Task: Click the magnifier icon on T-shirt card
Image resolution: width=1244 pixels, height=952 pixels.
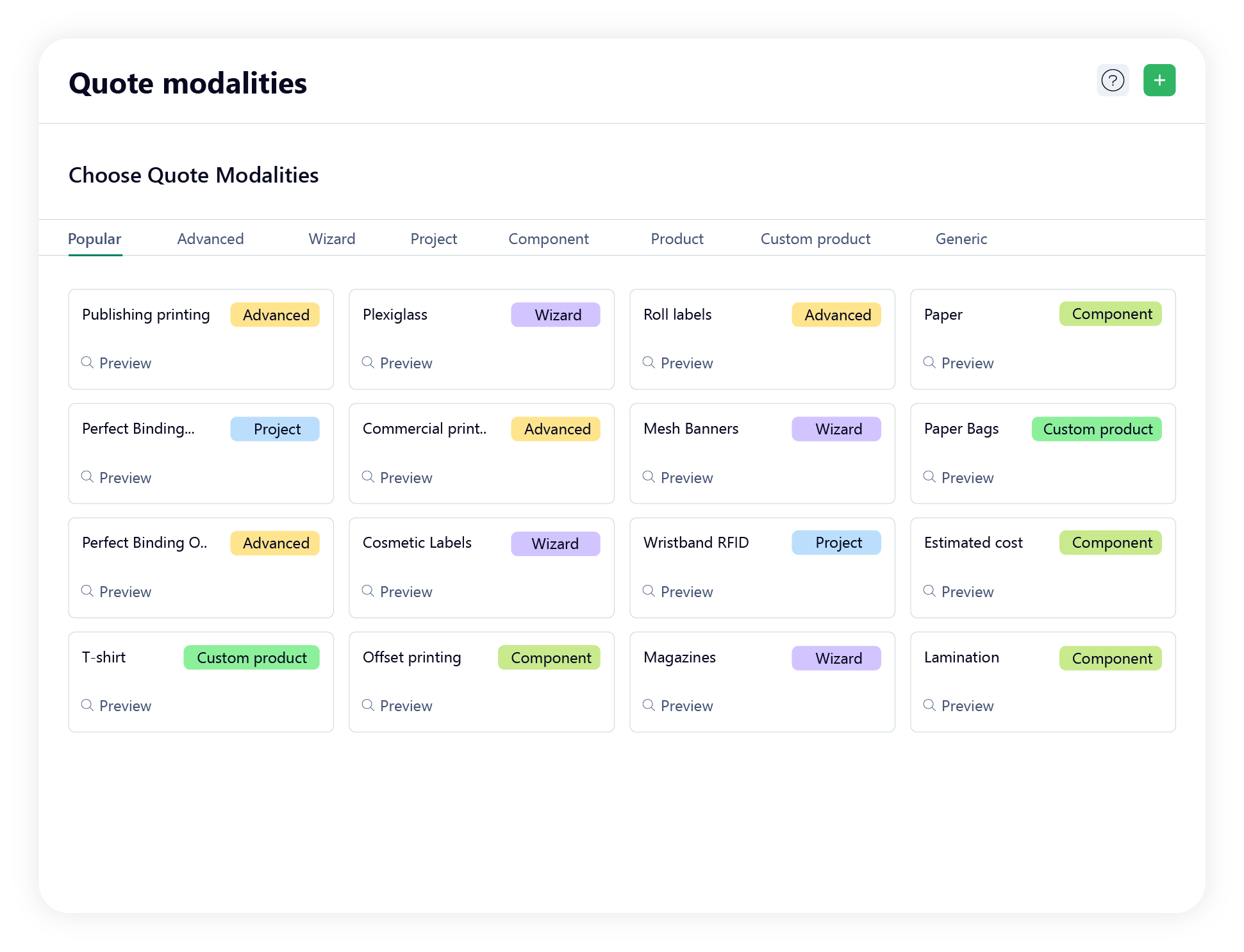Action: 87,705
